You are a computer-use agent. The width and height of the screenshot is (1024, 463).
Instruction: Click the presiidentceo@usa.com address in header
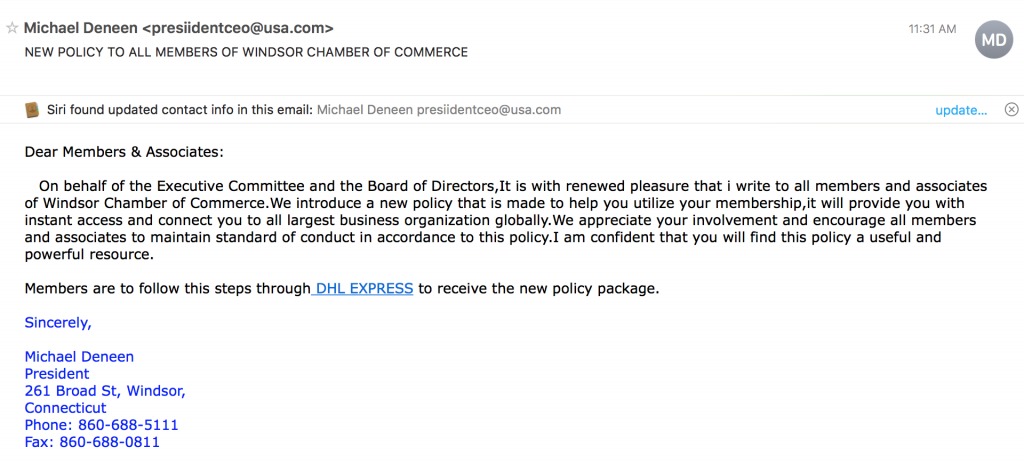coord(238,28)
